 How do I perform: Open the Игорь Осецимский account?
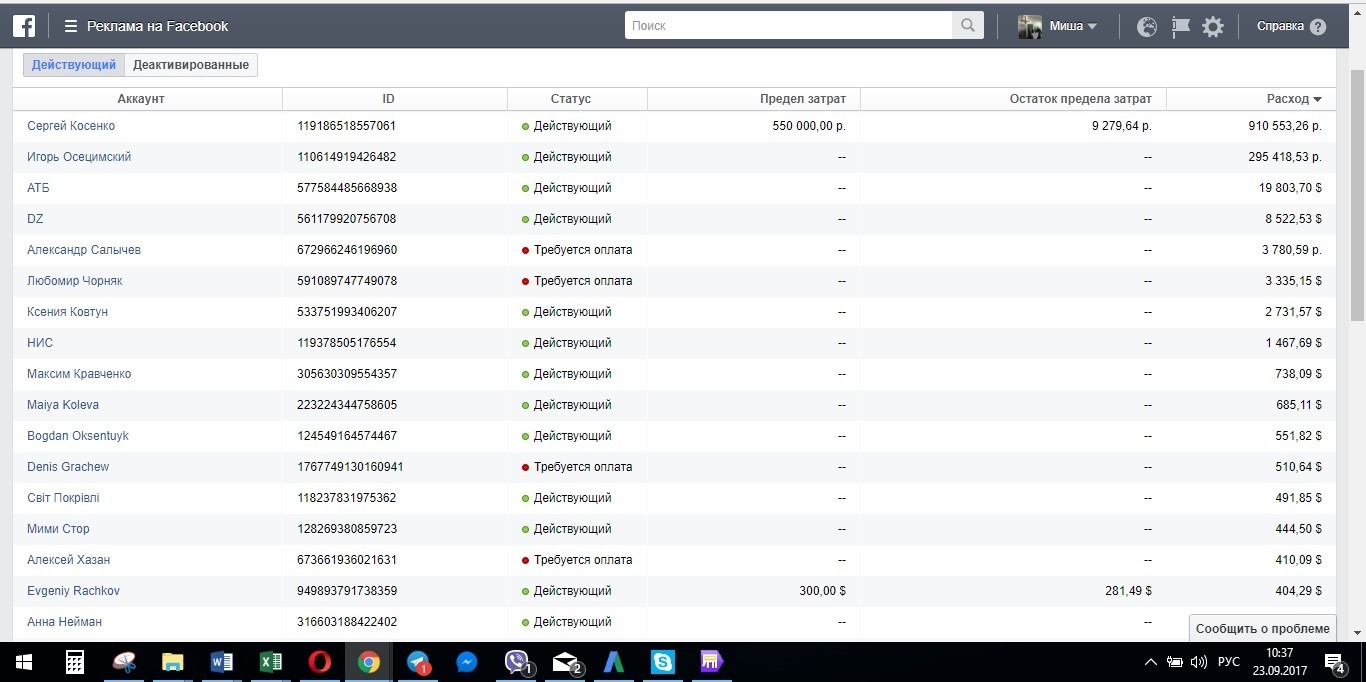click(x=79, y=157)
